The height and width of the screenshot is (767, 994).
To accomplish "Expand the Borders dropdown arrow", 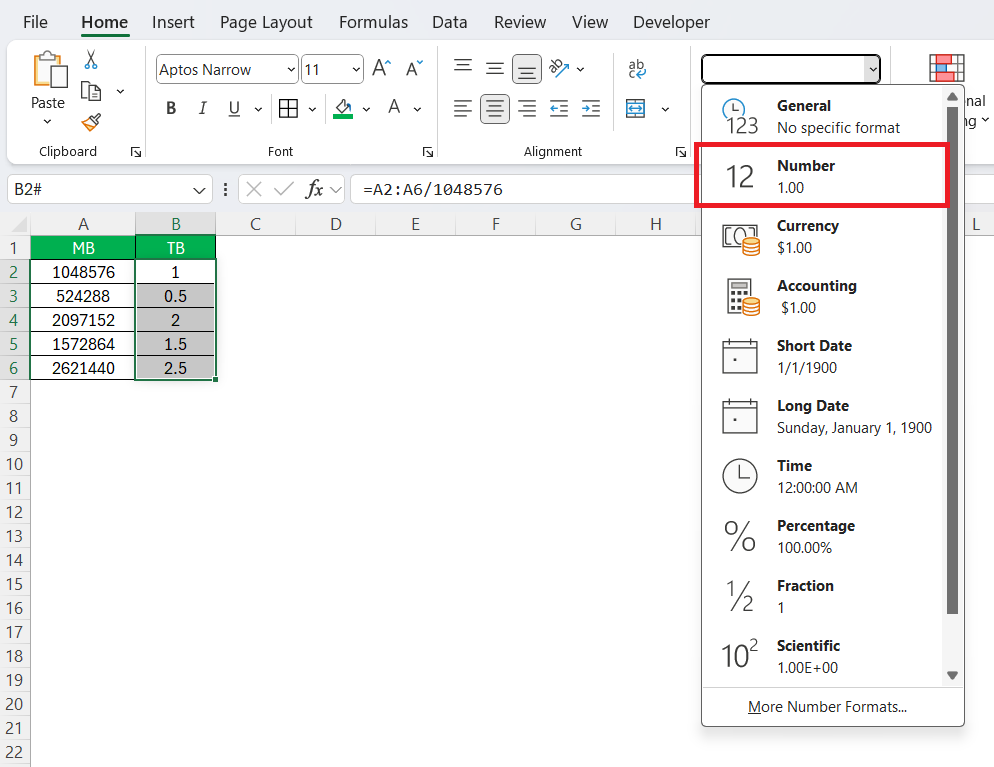I will coord(312,110).
